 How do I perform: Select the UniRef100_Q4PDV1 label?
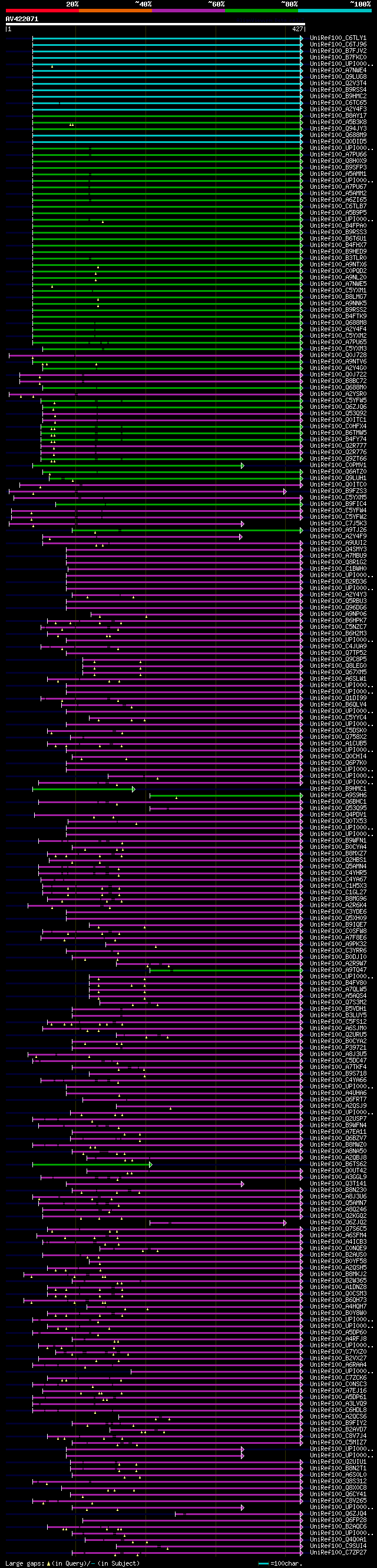click(x=338, y=815)
